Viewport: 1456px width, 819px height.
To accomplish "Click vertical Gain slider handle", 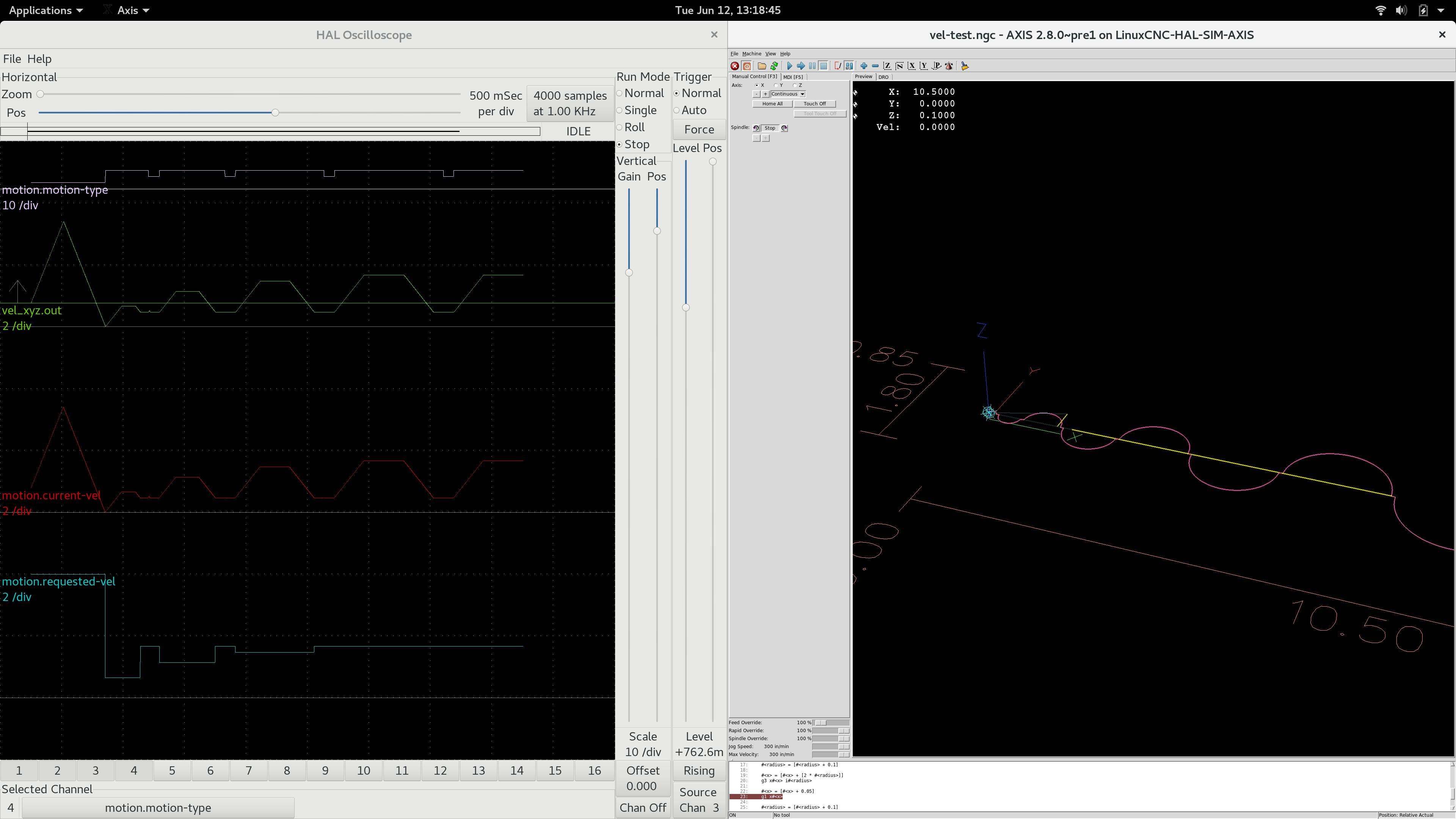I will click(629, 273).
